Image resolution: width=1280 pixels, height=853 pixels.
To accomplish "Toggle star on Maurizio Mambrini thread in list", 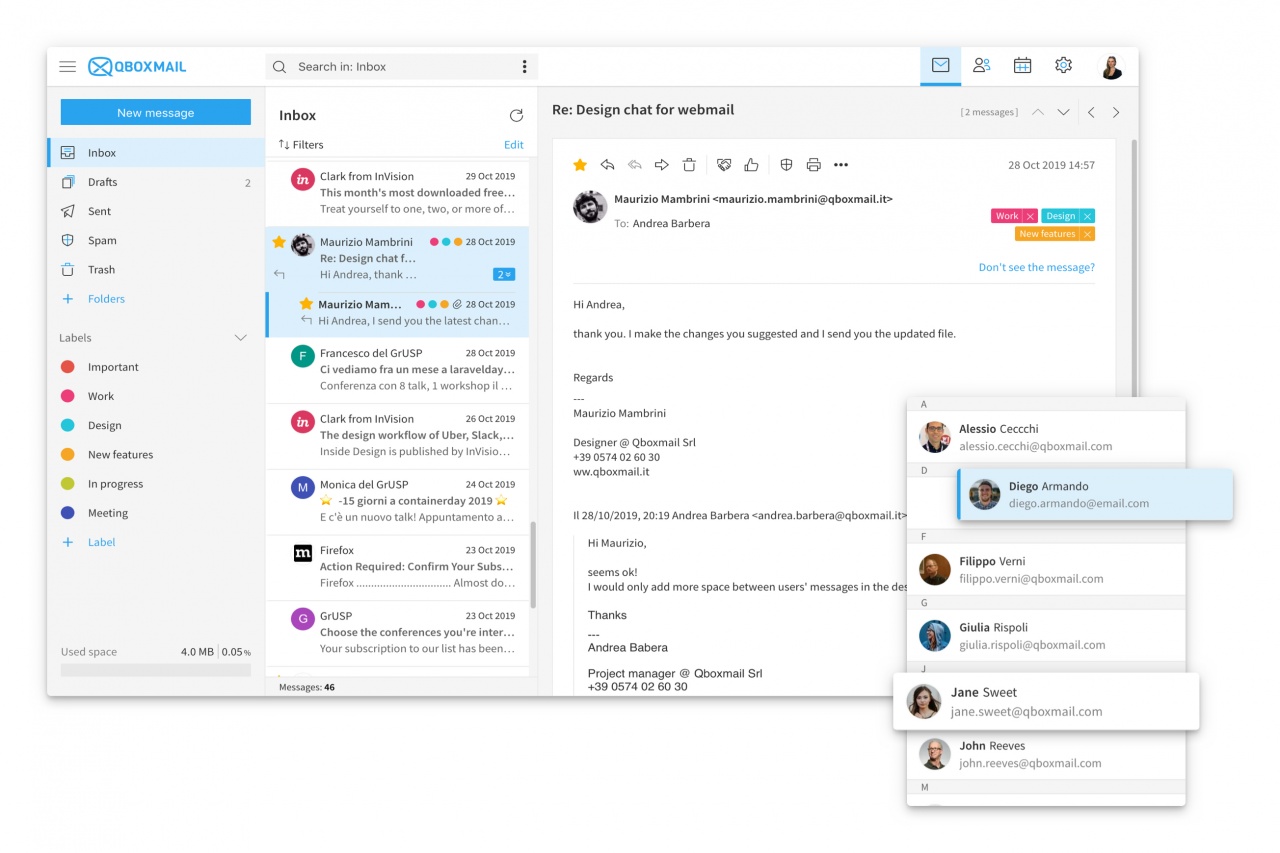I will tap(279, 242).
